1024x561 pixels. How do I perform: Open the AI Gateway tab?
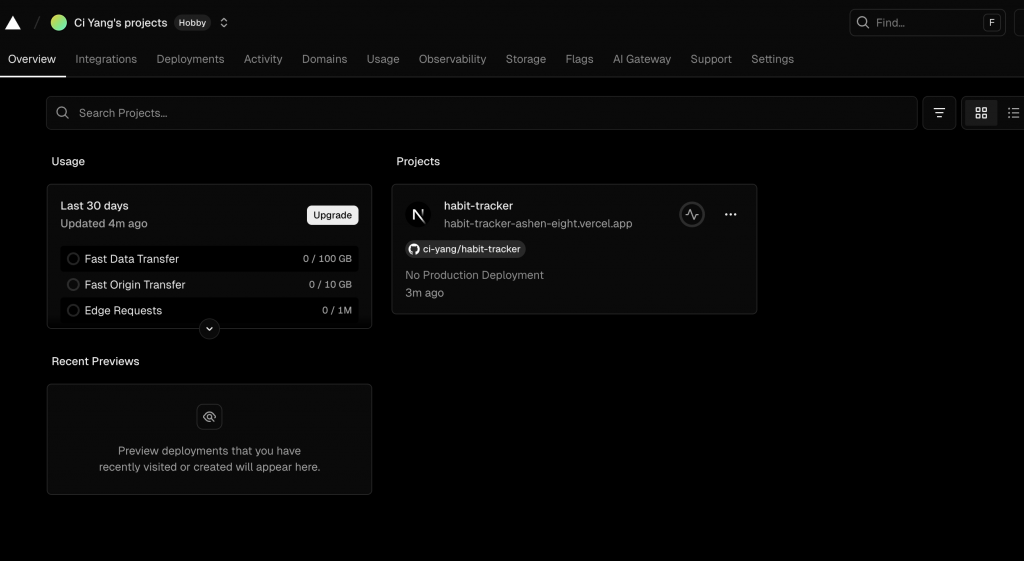(x=642, y=59)
